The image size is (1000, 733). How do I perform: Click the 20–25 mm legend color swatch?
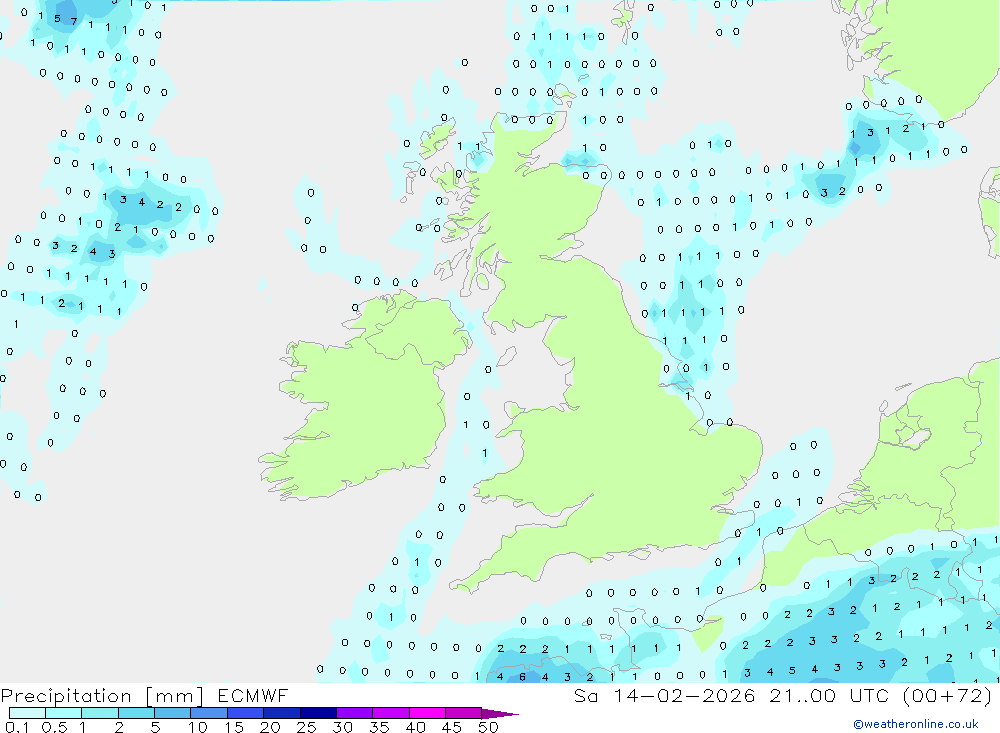pyautogui.click(x=281, y=713)
